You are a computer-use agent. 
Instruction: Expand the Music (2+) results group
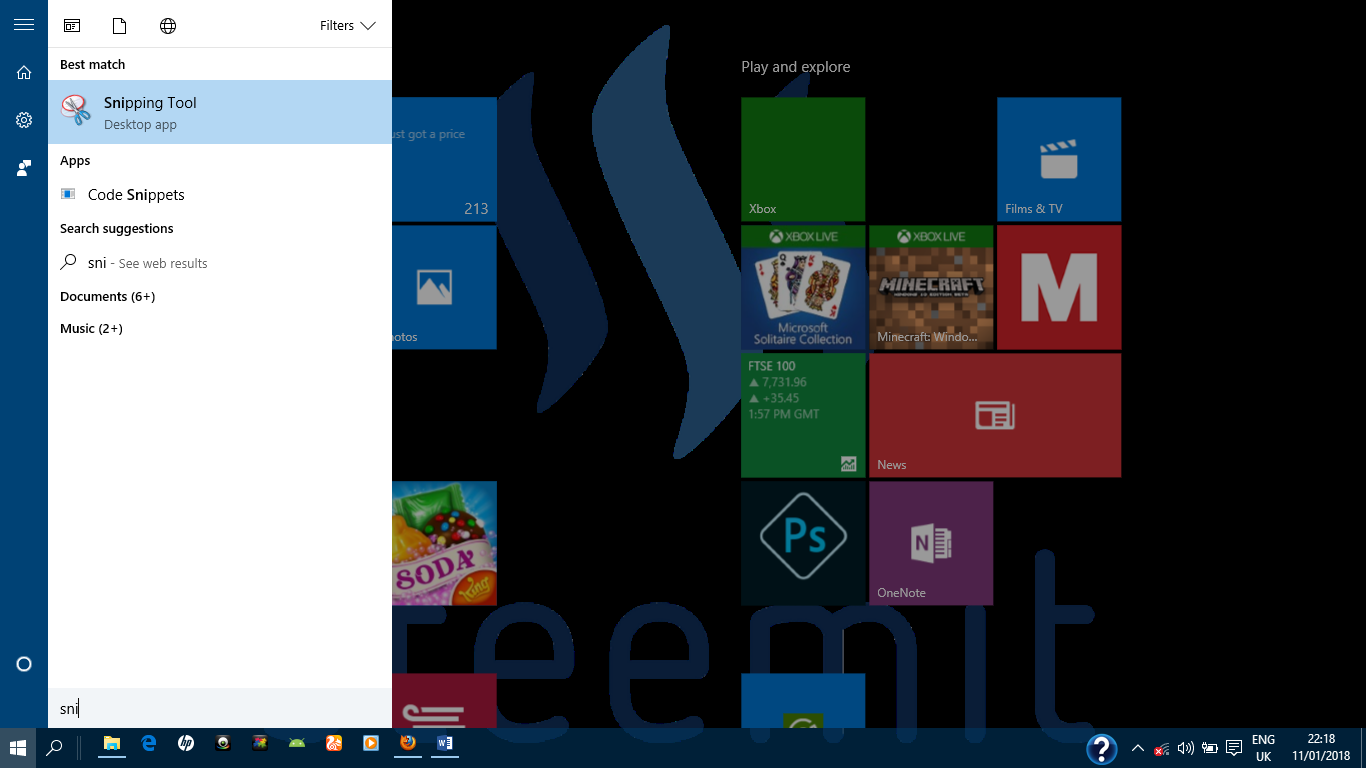tap(91, 328)
